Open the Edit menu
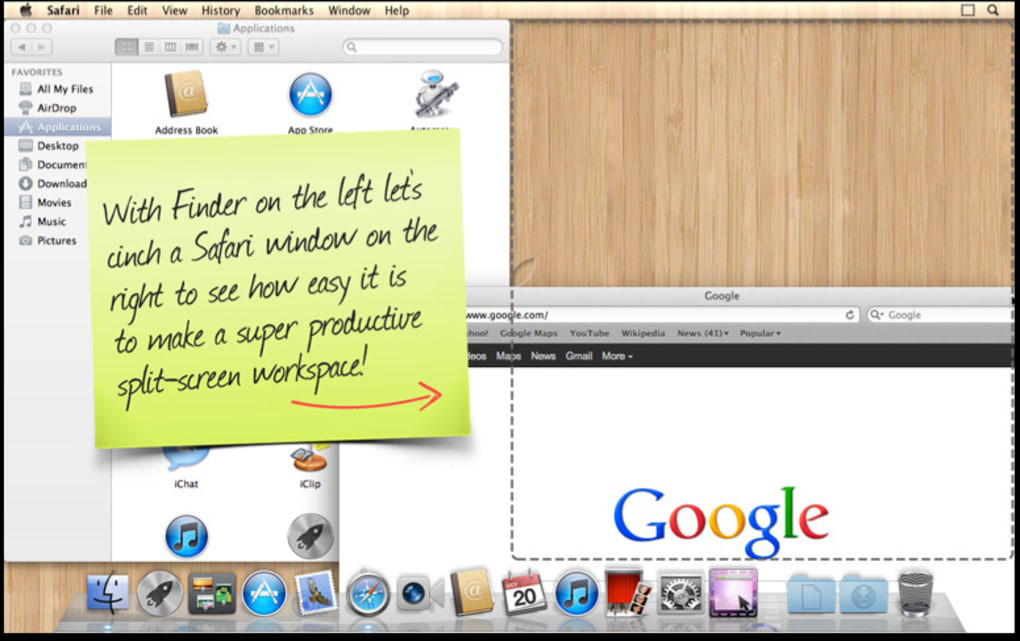 tap(137, 10)
